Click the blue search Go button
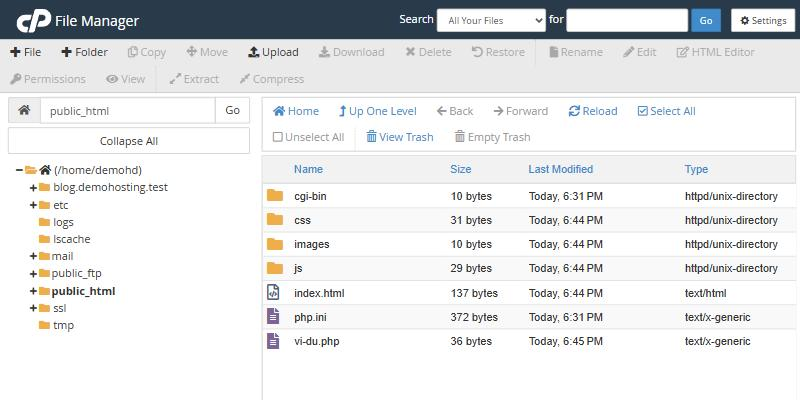 (x=706, y=20)
